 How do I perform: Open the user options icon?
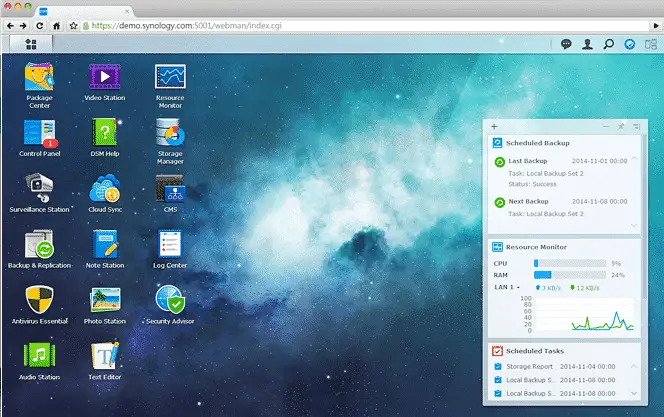(x=587, y=44)
